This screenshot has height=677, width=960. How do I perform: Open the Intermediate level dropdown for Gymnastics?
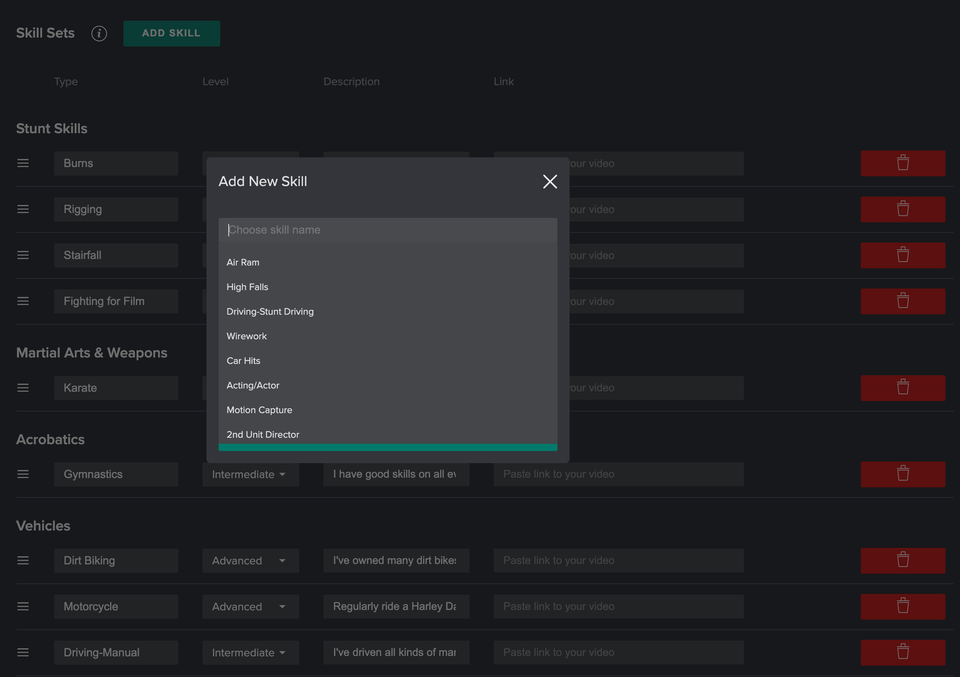pos(250,474)
